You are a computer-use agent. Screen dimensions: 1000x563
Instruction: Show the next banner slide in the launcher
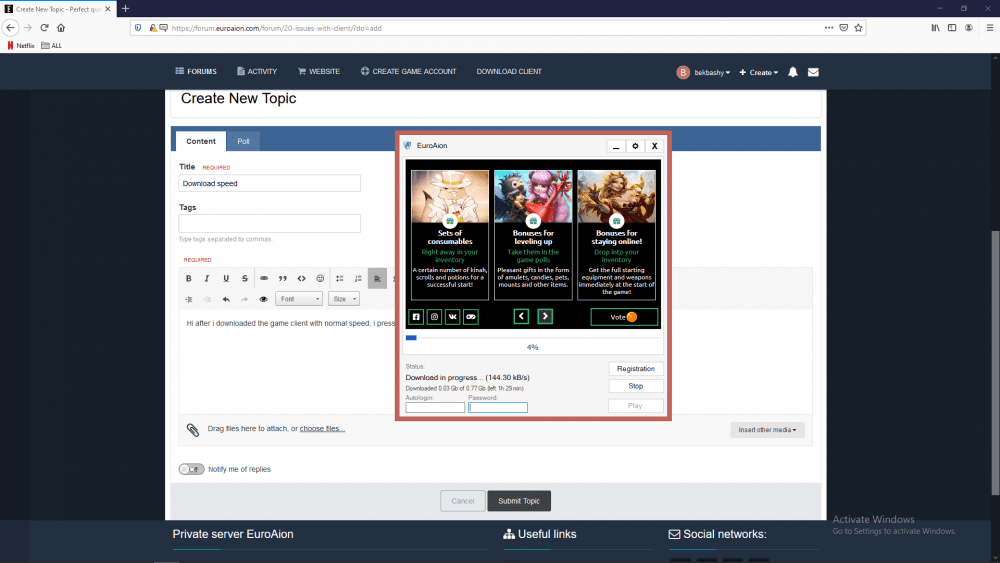pyautogui.click(x=545, y=317)
